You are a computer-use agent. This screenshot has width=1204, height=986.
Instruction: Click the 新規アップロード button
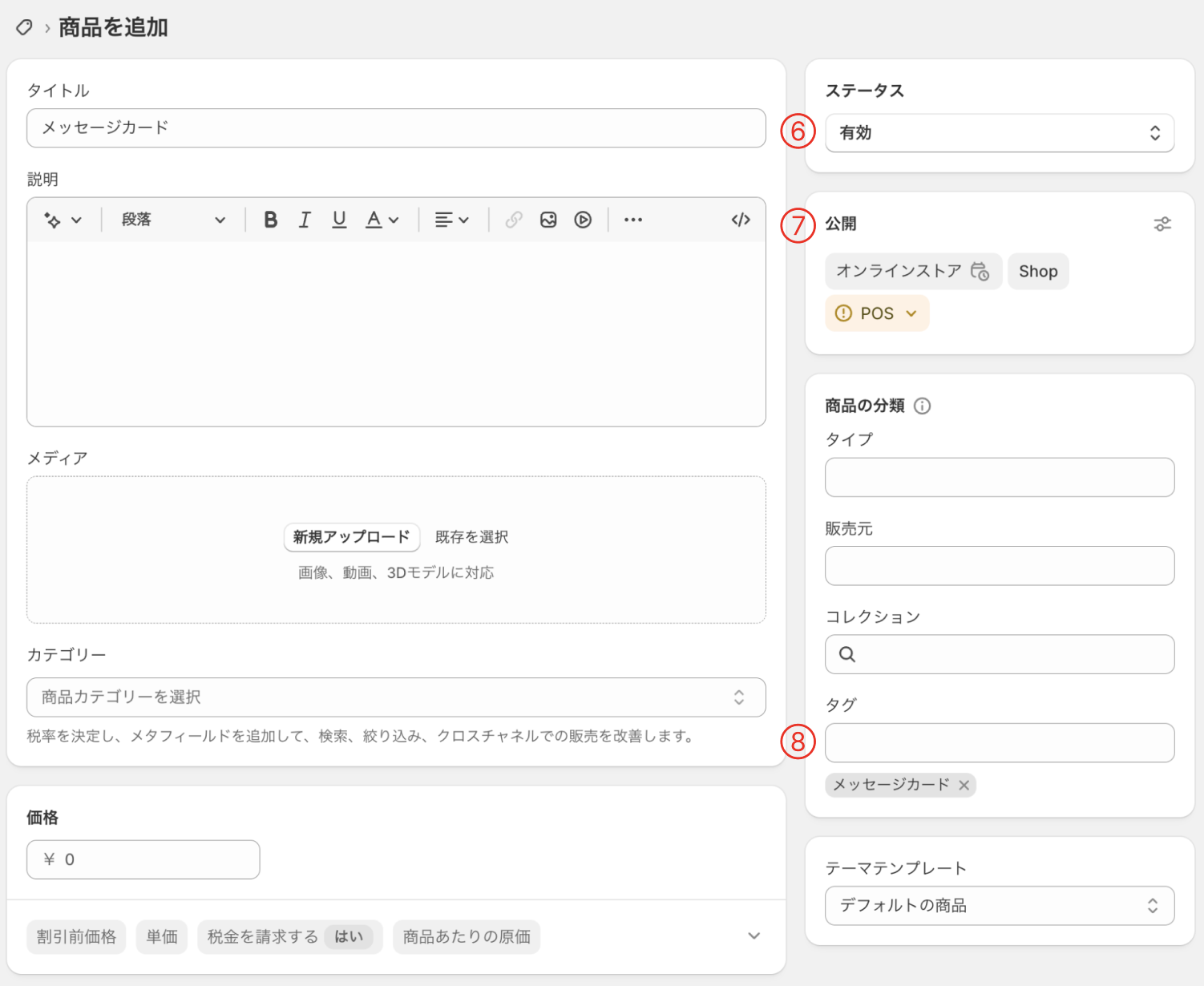(x=352, y=537)
